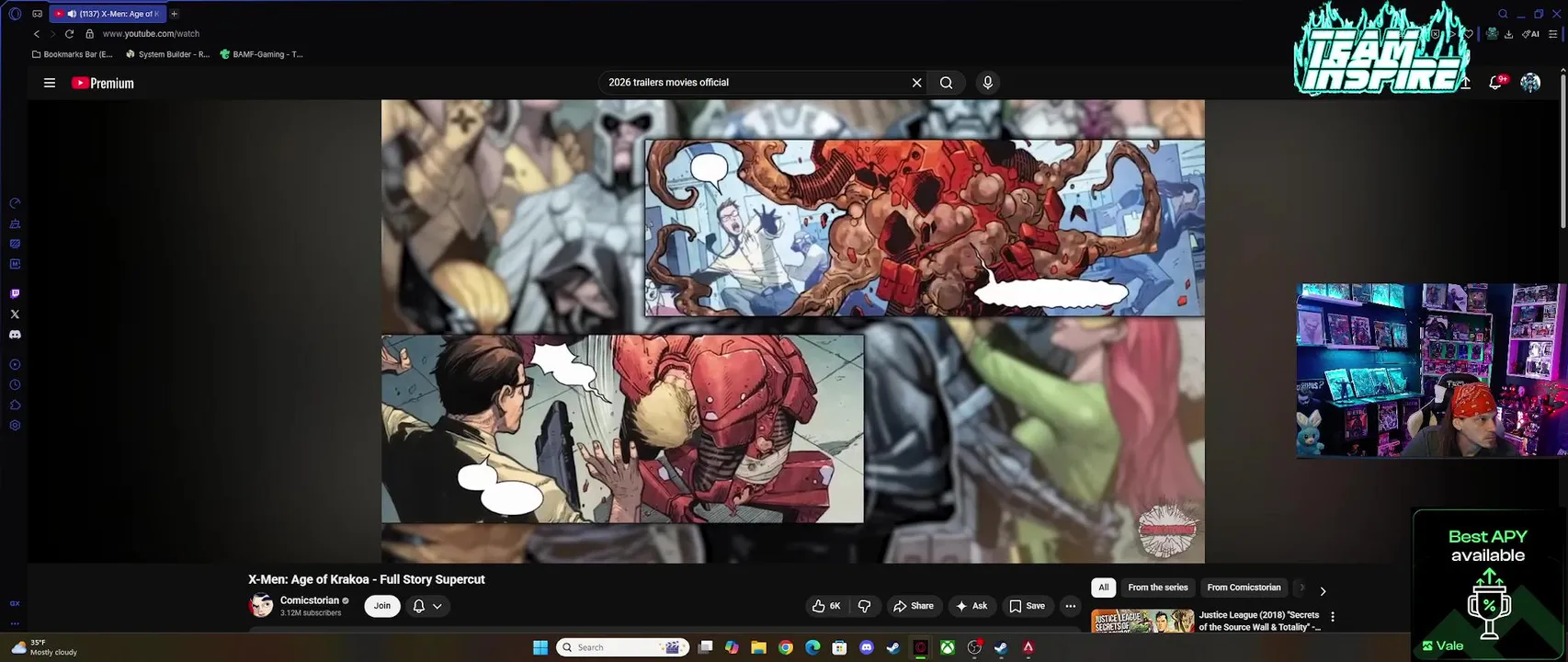Open File Explorer from the taskbar
Viewport: 1568px width, 662px height.
point(758,647)
